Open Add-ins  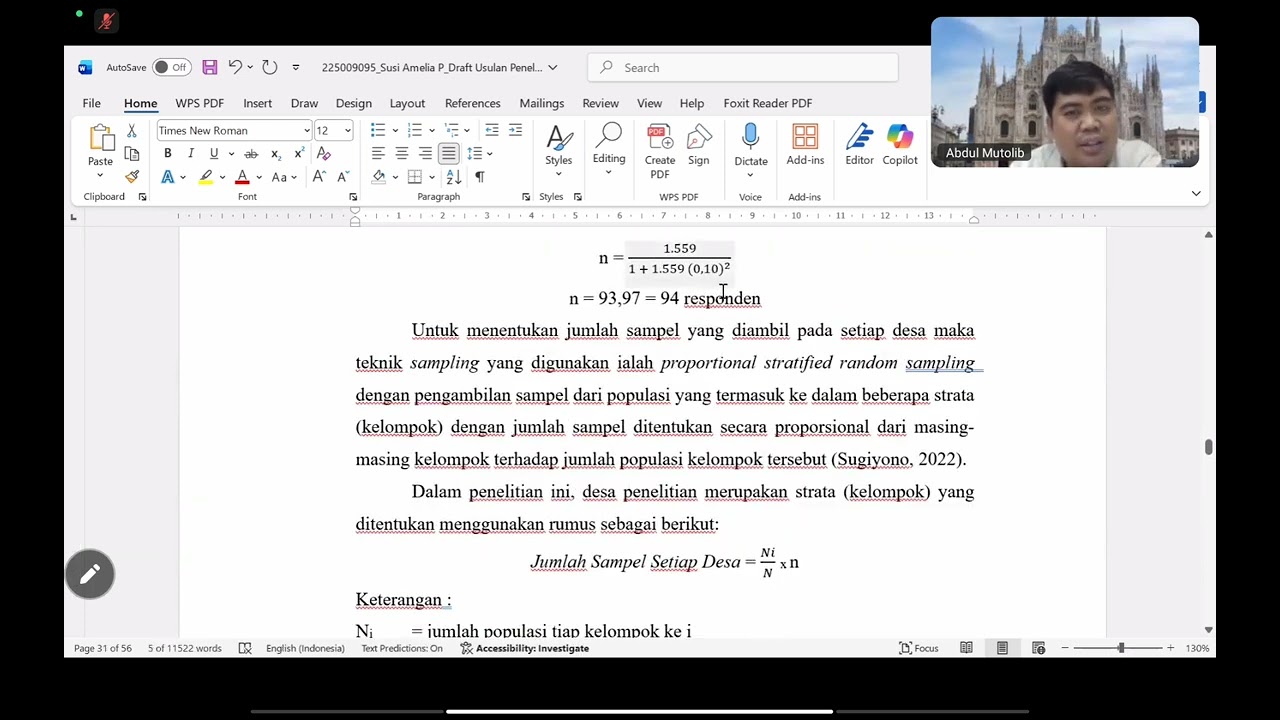805,146
